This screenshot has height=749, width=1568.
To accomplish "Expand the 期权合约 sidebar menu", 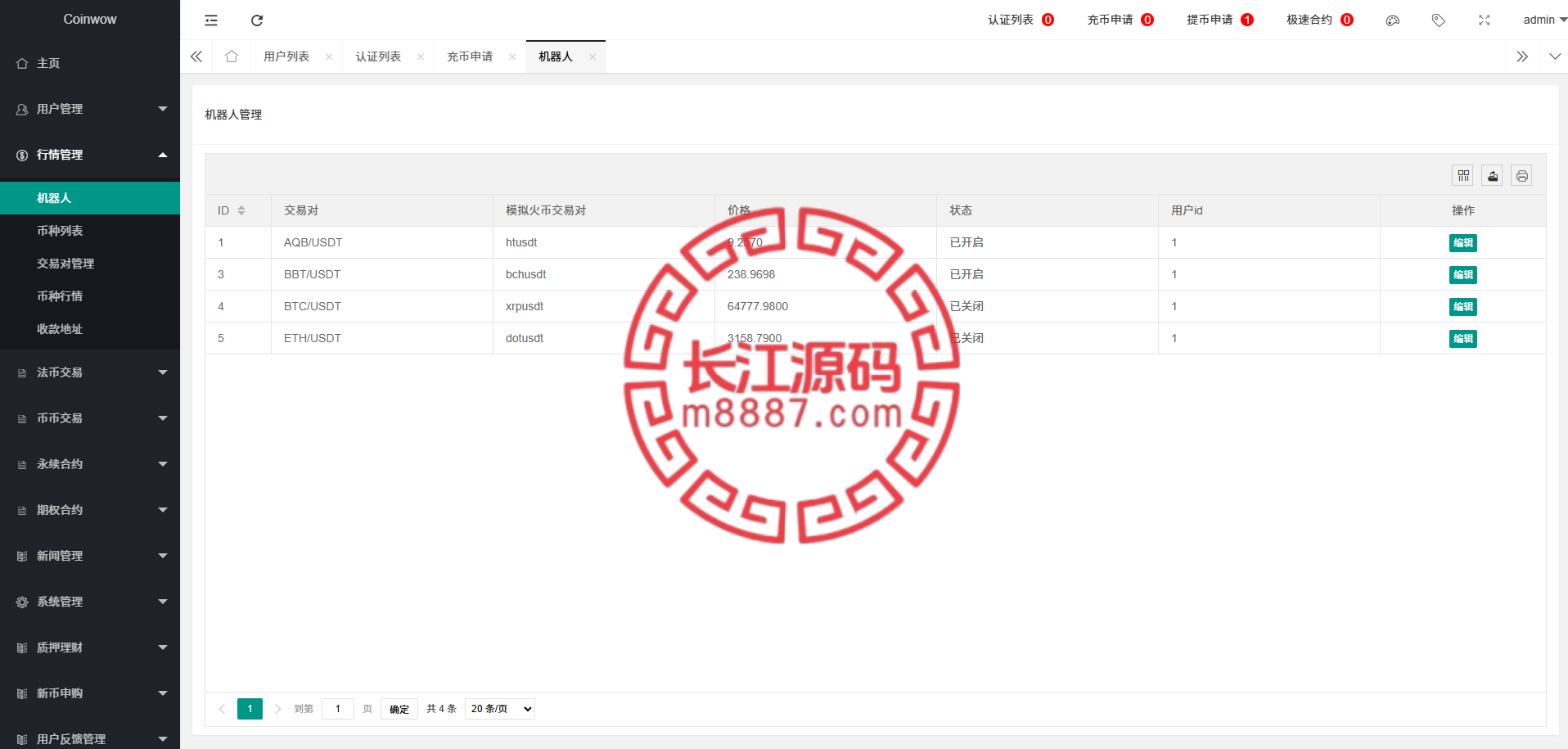I will tap(90, 510).
